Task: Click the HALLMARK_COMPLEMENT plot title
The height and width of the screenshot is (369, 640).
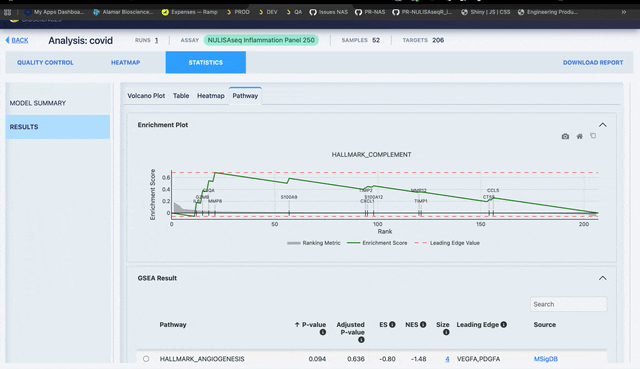Action: click(x=371, y=155)
